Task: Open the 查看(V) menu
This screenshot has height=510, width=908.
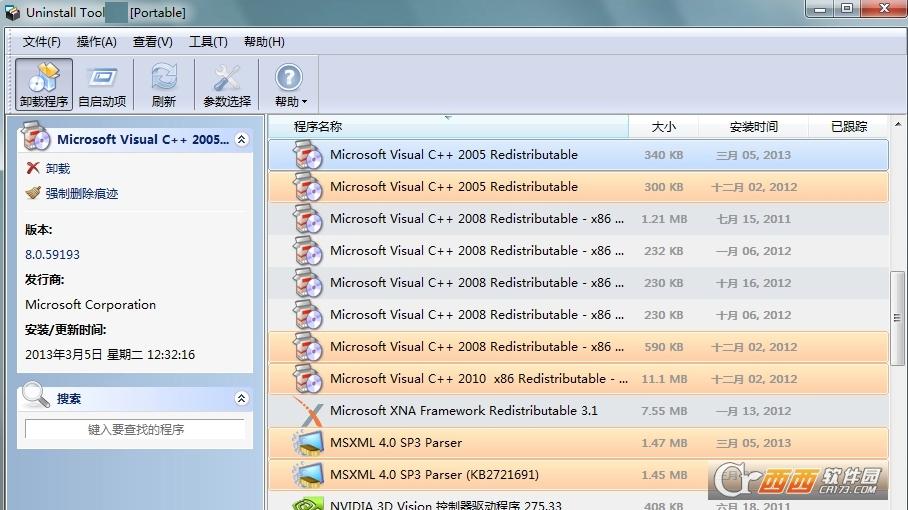Action: point(152,42)
